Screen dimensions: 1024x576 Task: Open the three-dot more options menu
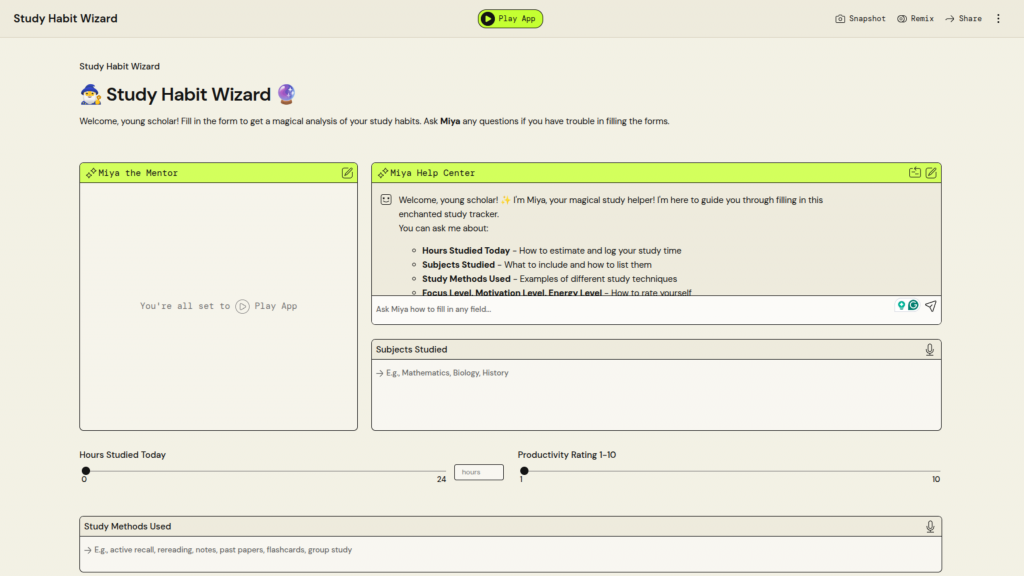pyautogui.click(x=998, y=19)
